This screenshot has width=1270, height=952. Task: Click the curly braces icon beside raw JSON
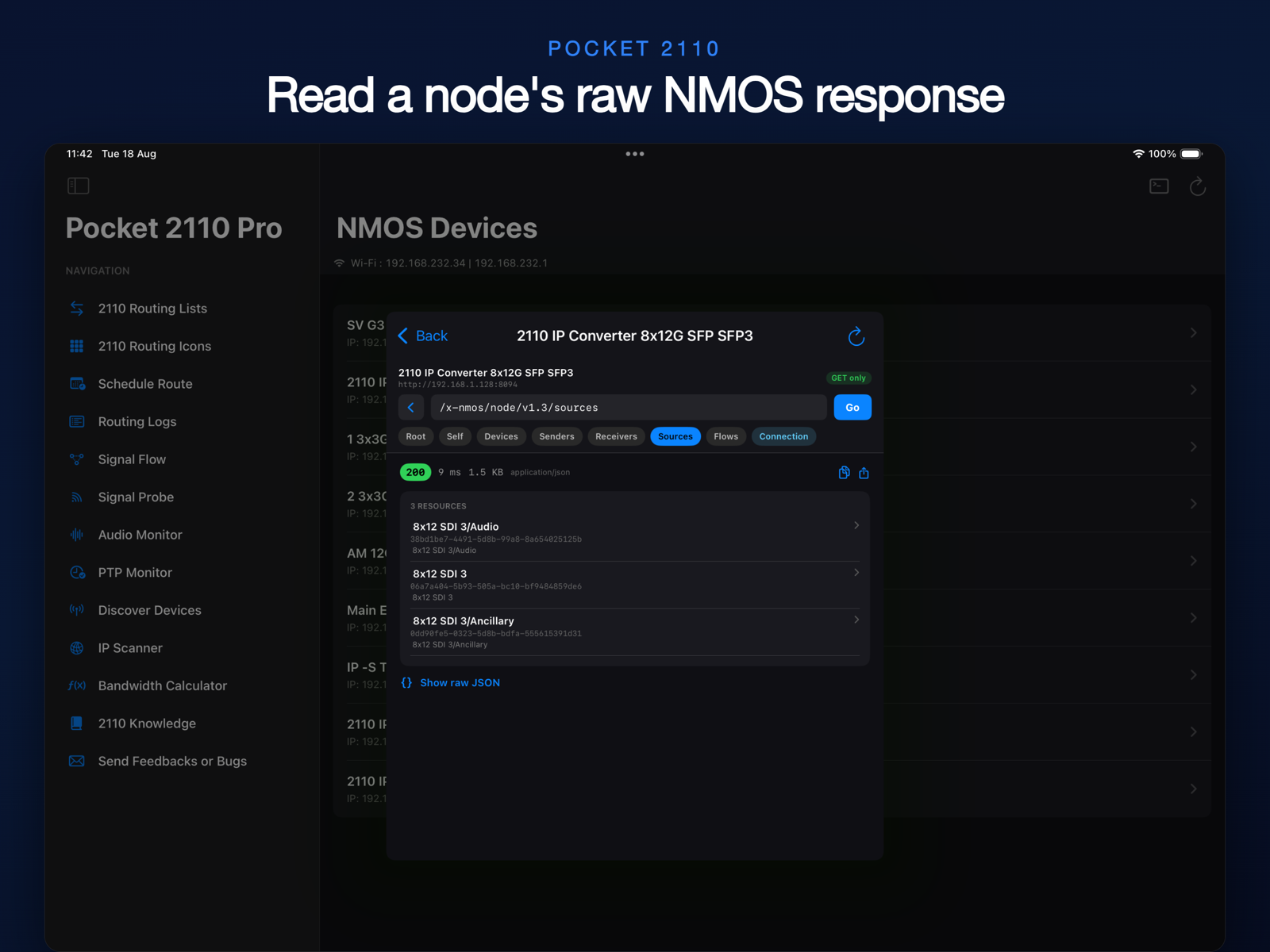click(406, 683)
